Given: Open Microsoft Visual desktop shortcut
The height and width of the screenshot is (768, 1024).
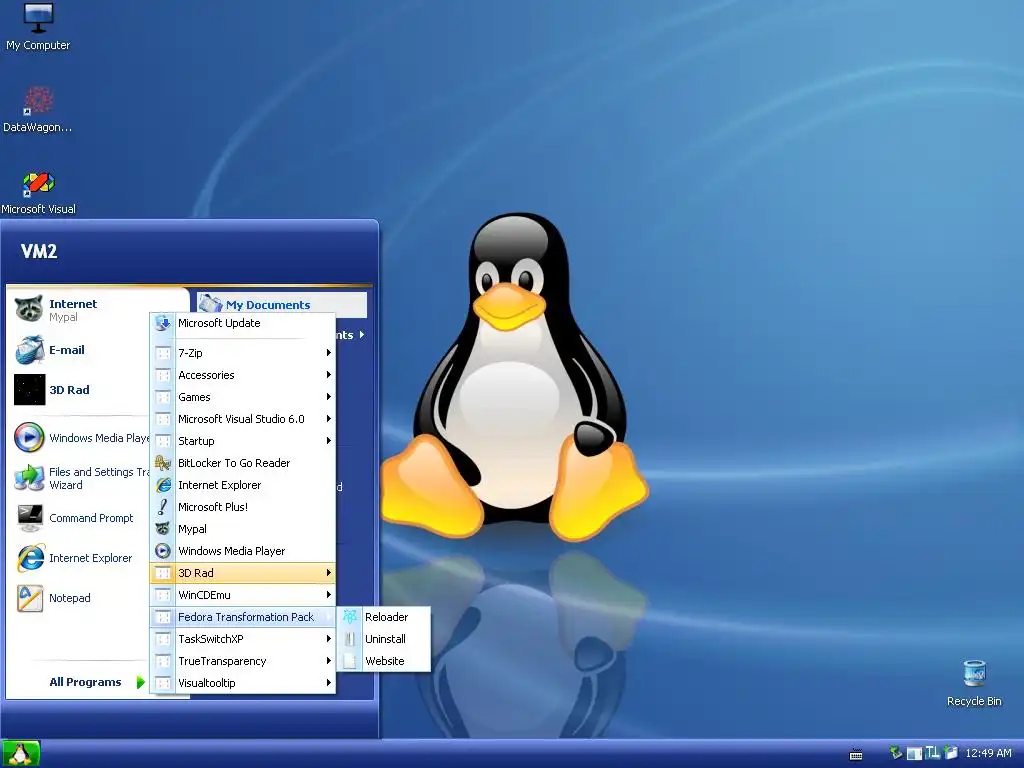Looking at the screenshot, I should pyautogui.click(x=38, y=192).
